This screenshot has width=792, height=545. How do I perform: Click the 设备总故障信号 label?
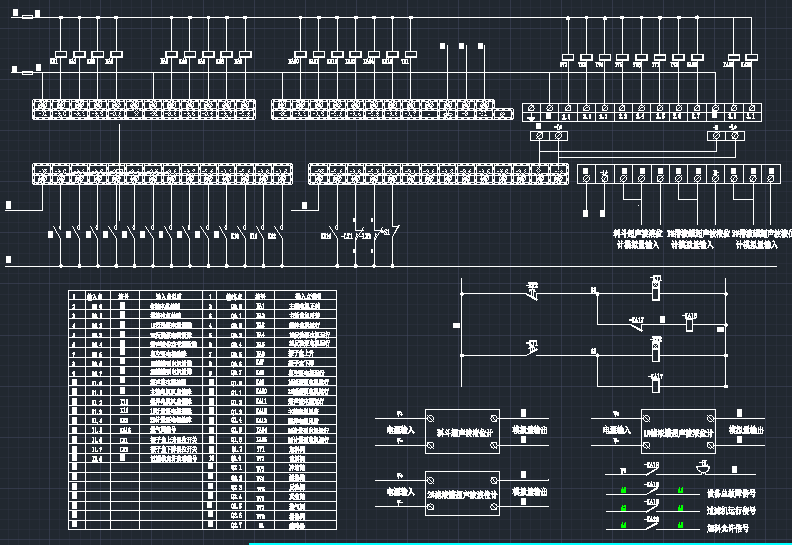click(x=731, y=493)
